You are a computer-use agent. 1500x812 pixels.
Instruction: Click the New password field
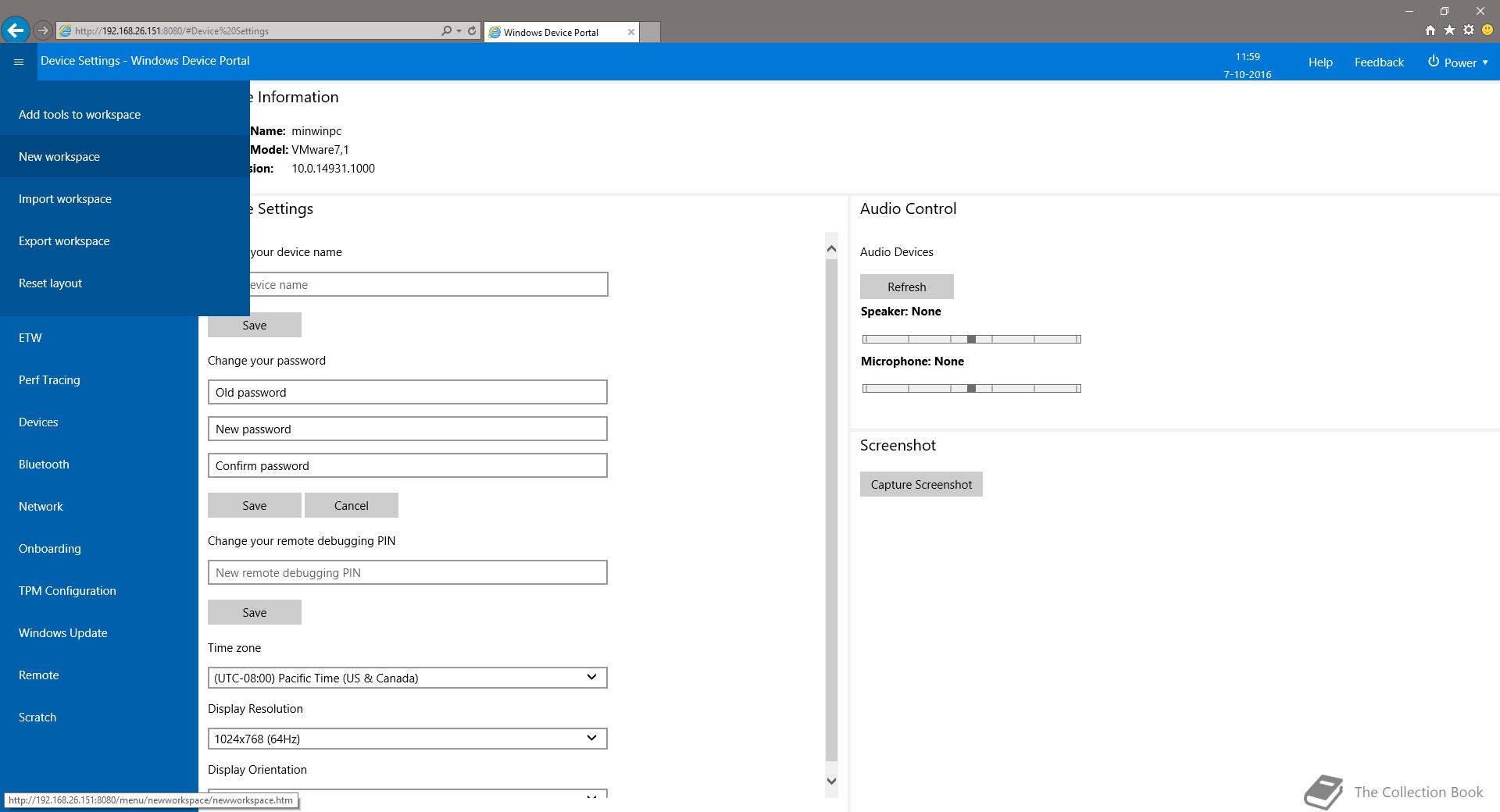click(x=407, y=429)
